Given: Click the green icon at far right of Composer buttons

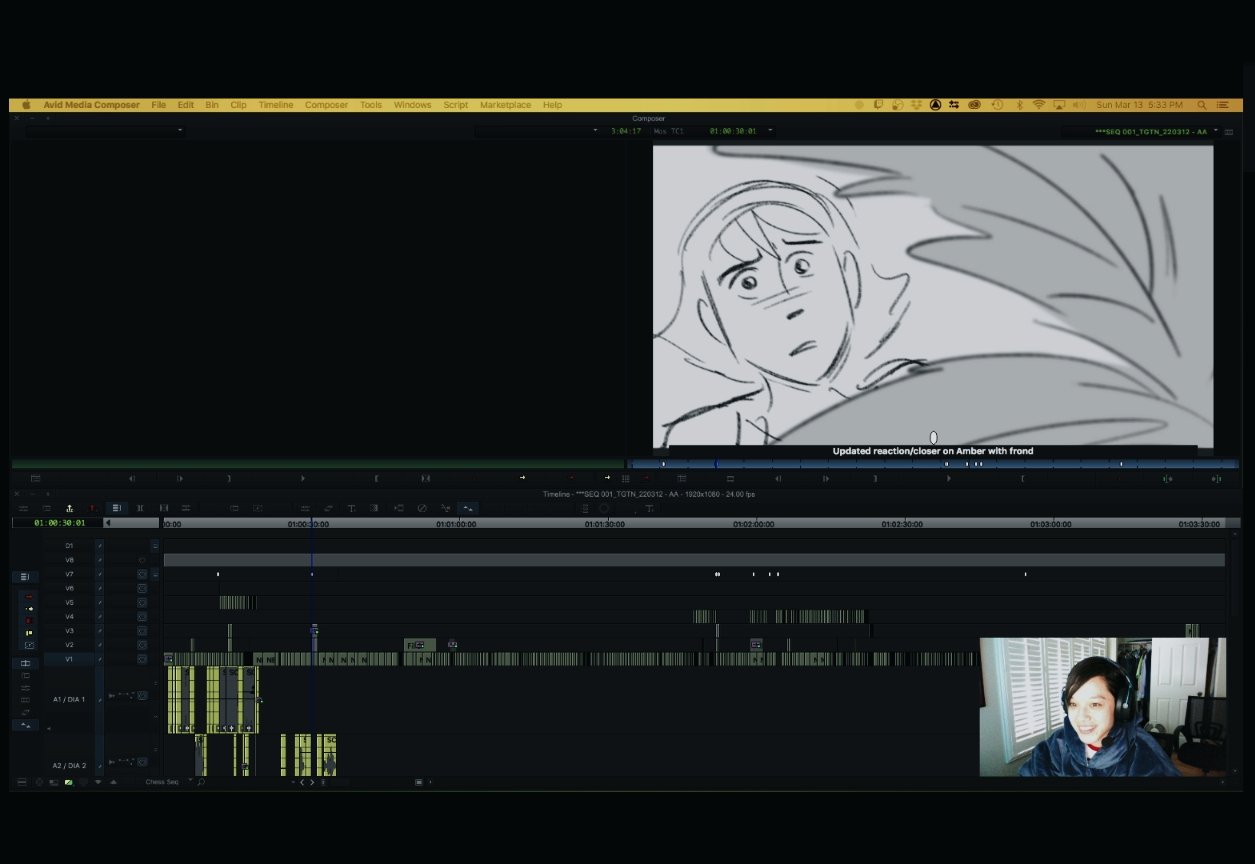Looking at the screenshot, I should (x=1217, y=478).
